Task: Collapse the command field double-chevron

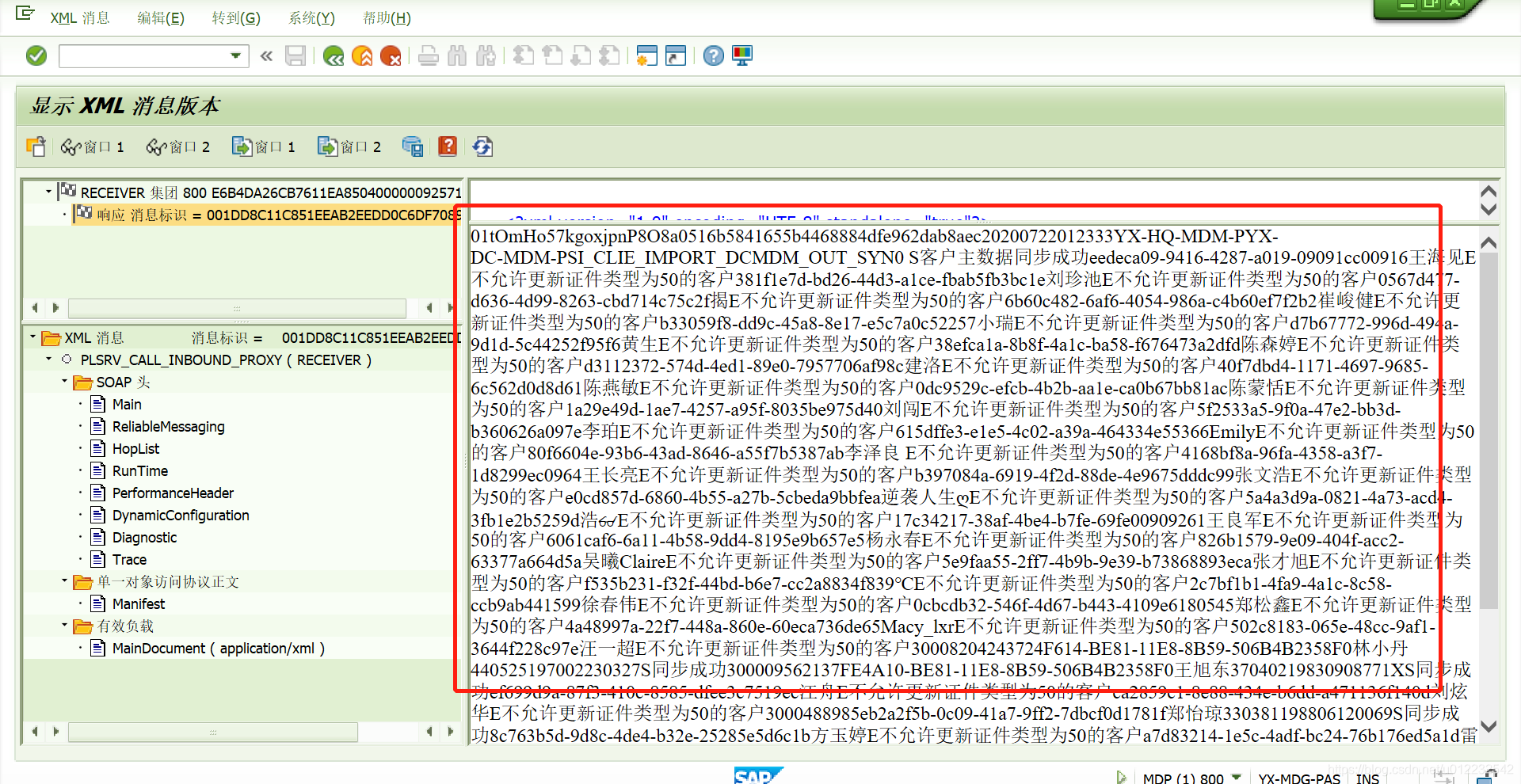Action: click(266, 55)
